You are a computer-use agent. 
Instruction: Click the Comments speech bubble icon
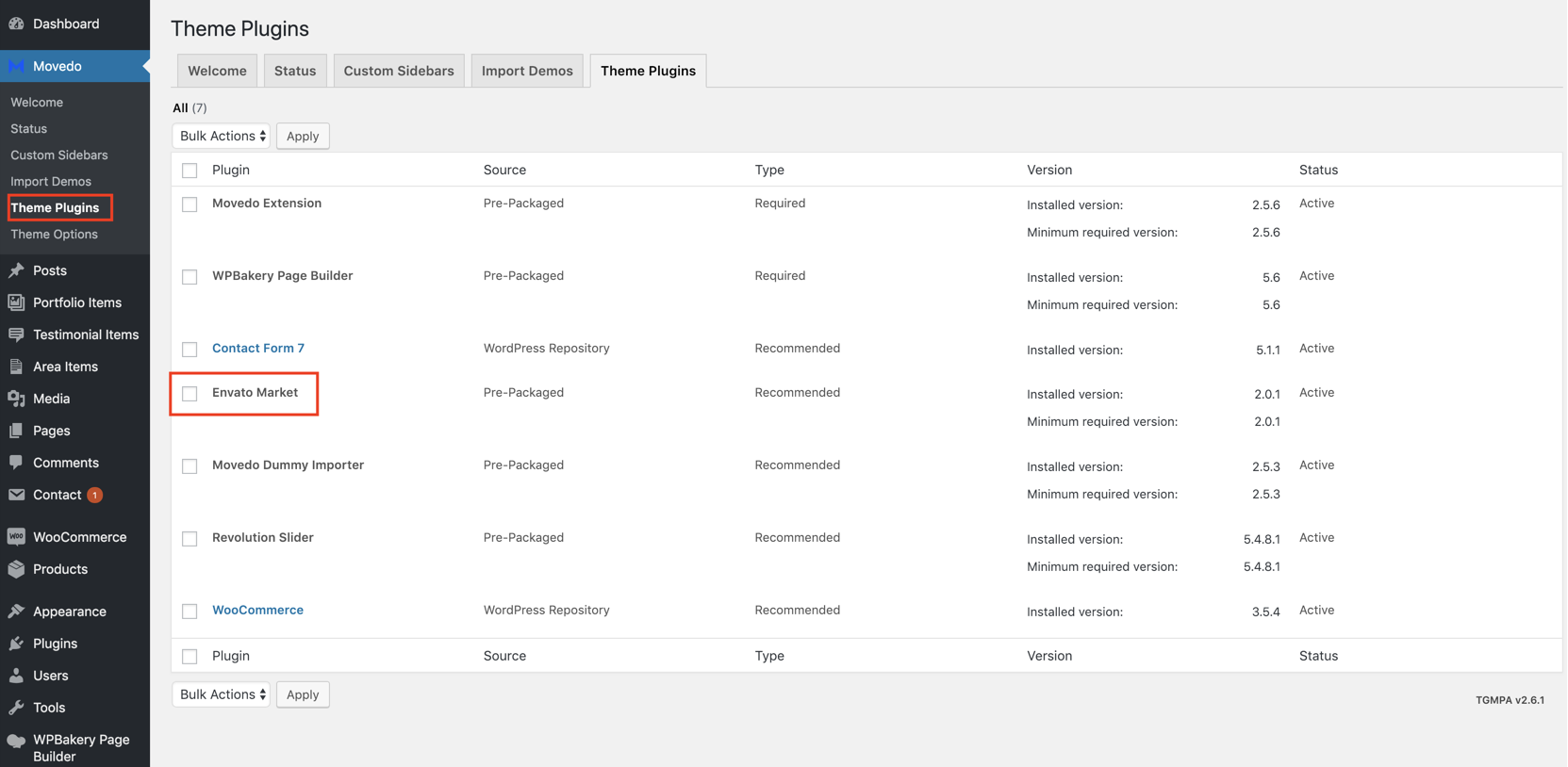click(16, 463)
